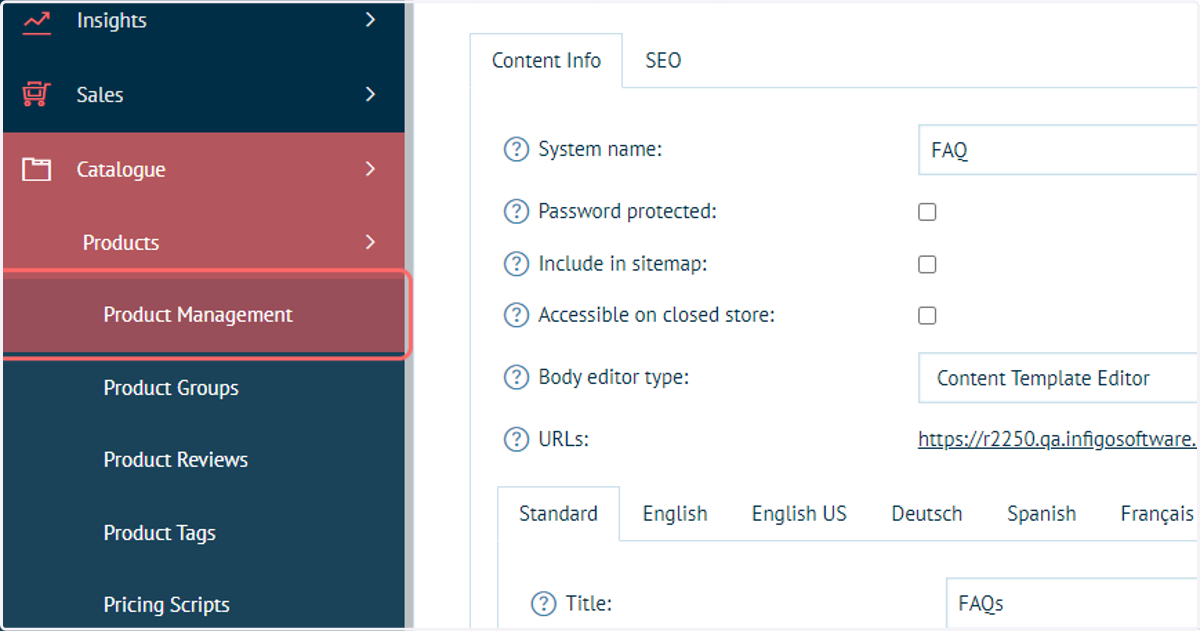Open the Body editor type dropdown
The height and width of the screenshot is (631, 1200).
pyautogui.click(x=1058, y=379)
